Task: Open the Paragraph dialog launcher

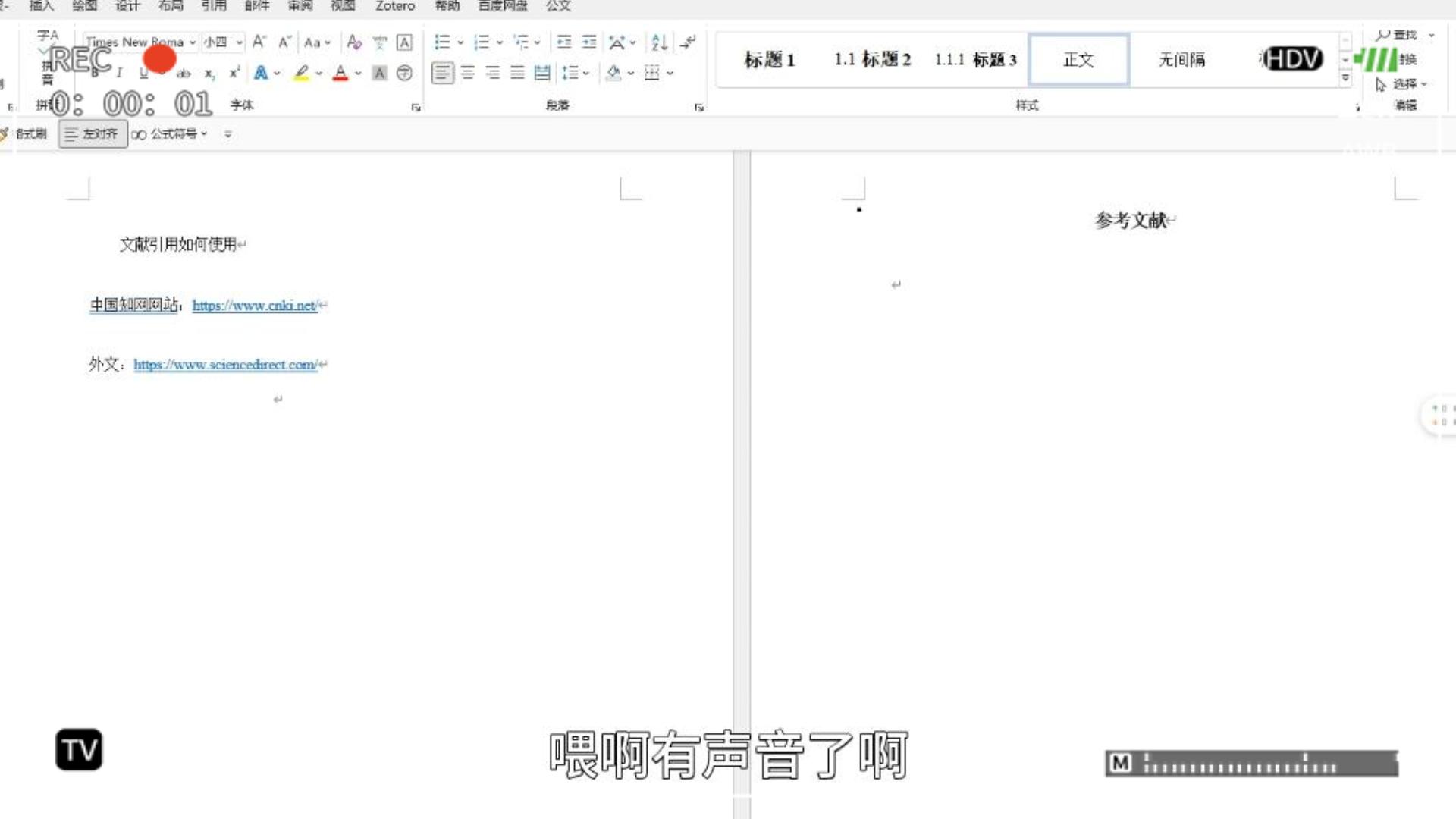Action: click(698, 108)
